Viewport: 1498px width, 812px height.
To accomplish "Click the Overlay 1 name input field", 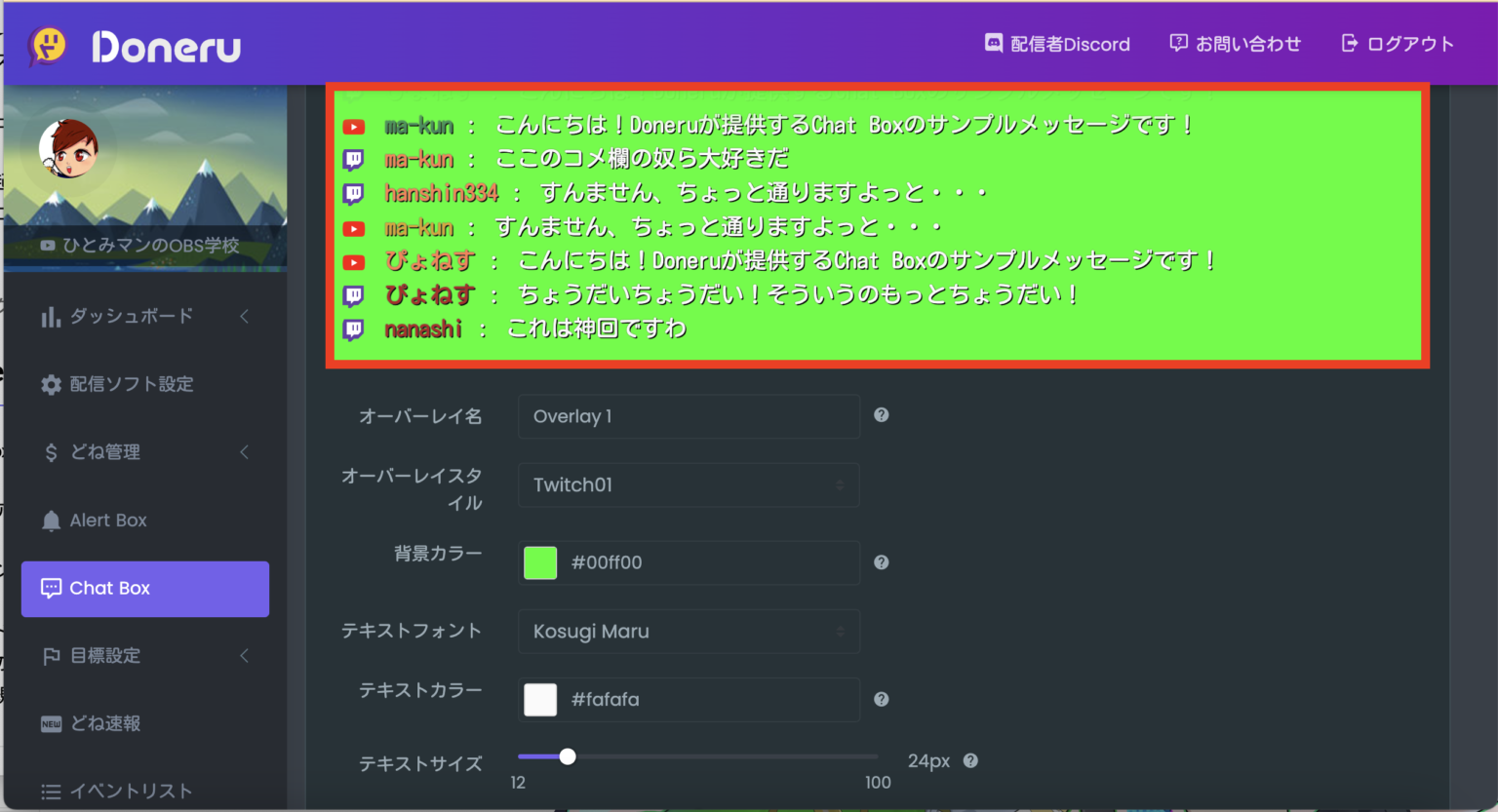I will [x=688, y=416].
